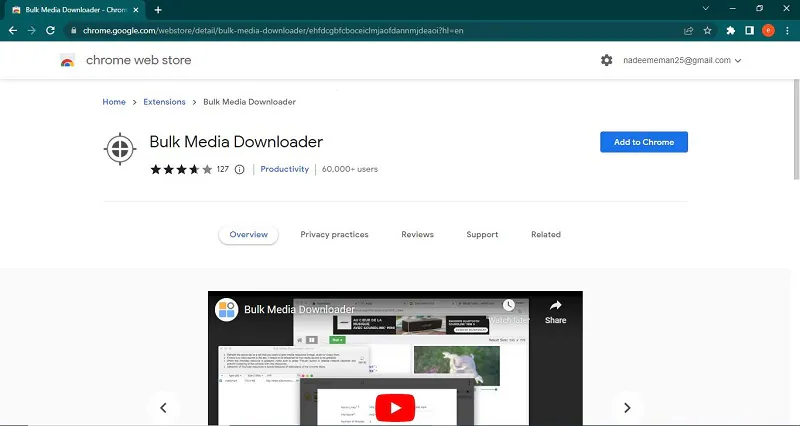View site information via padlock icon
The width and height of the screenshot is (800, 426).
coord(73,31)
